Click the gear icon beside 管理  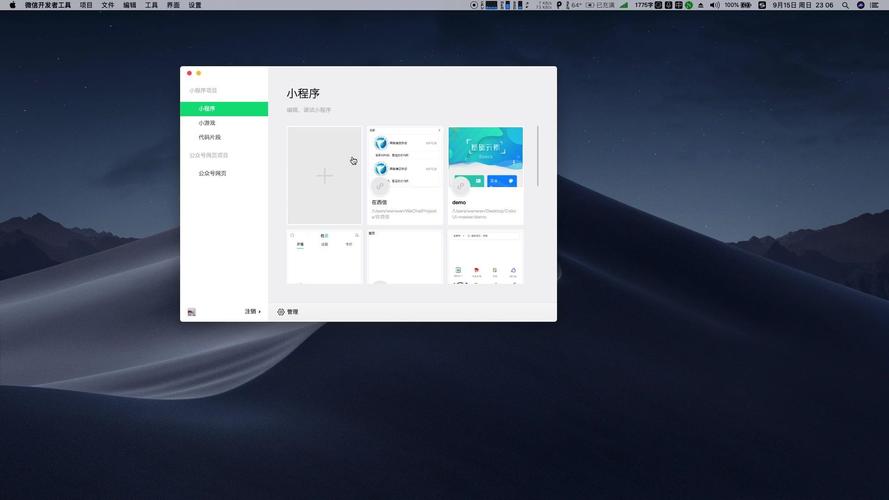point(281,312)
